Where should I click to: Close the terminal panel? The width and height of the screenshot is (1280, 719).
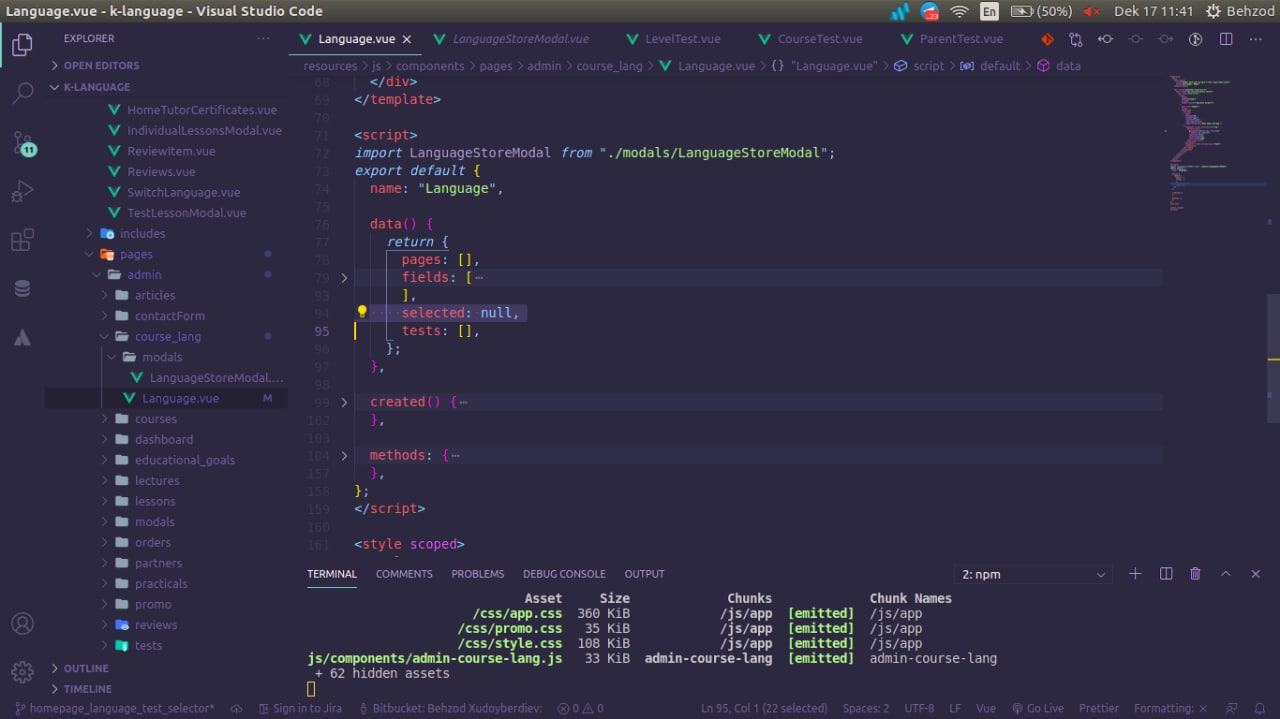(x=1256, y=574)
